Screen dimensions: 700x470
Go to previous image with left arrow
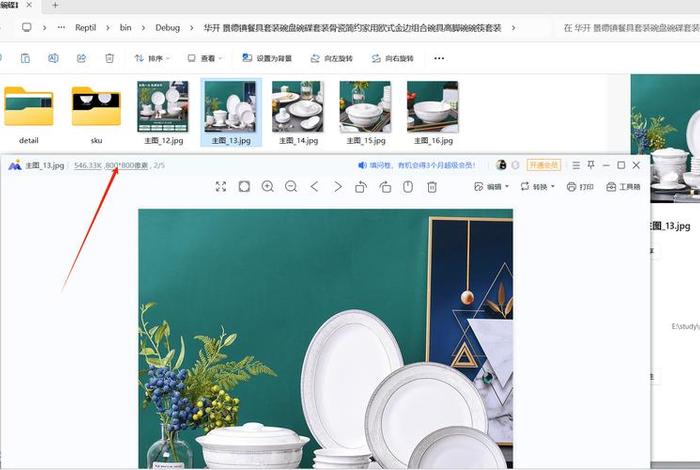pos(314,187)
